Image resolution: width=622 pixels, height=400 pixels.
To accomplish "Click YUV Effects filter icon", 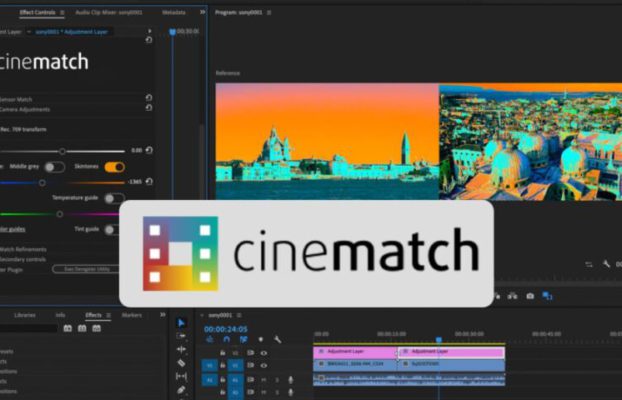I will [96, 328].
